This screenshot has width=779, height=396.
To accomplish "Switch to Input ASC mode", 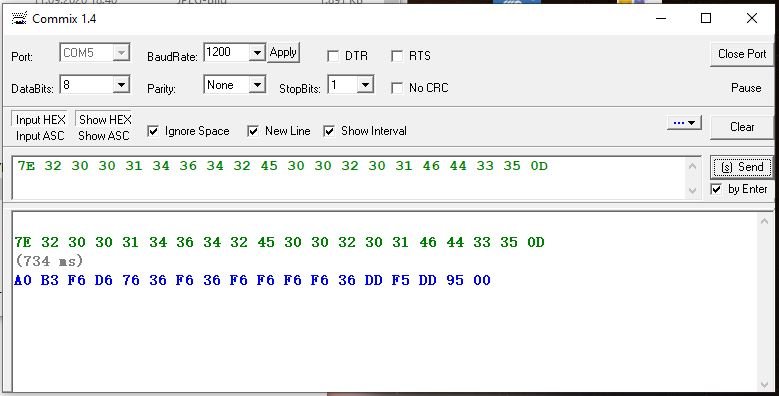I will tap(40, 136).
